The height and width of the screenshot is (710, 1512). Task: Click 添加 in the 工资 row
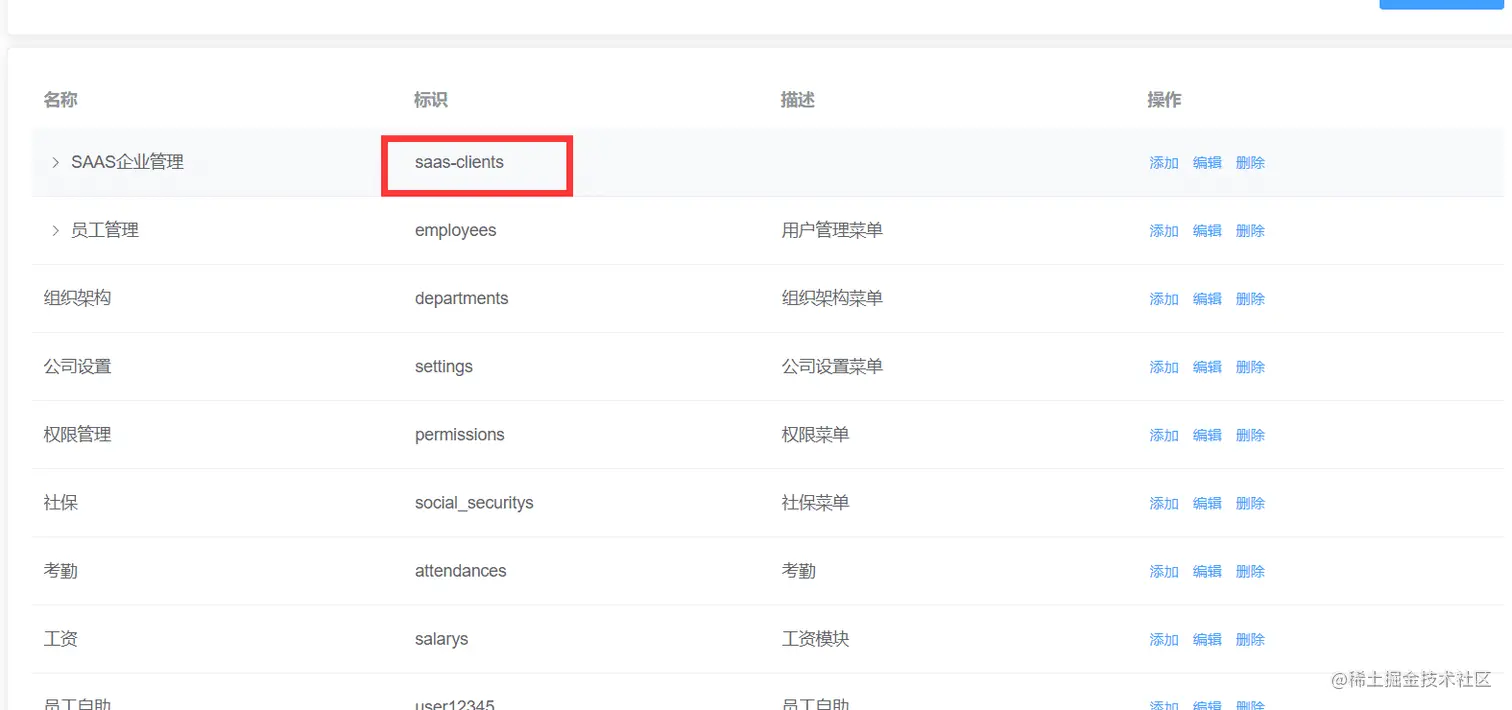tap(1164, 639)
